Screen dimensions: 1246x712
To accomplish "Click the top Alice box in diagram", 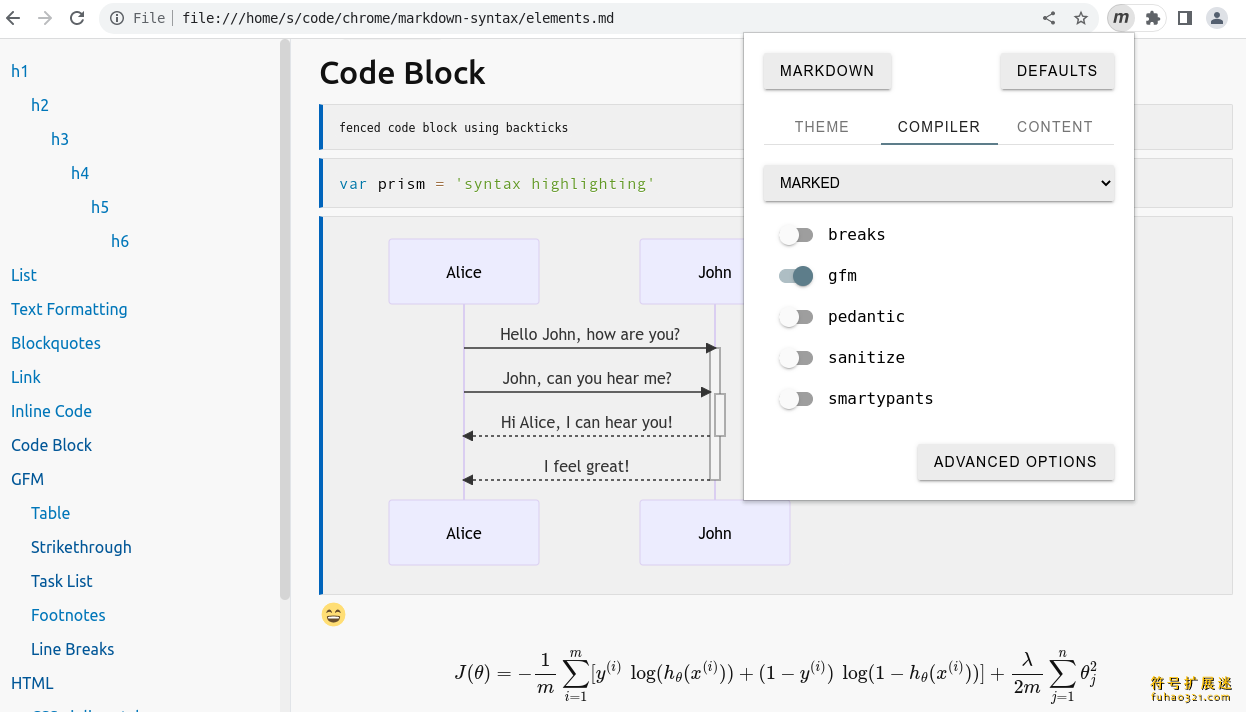I will point(464,272).
